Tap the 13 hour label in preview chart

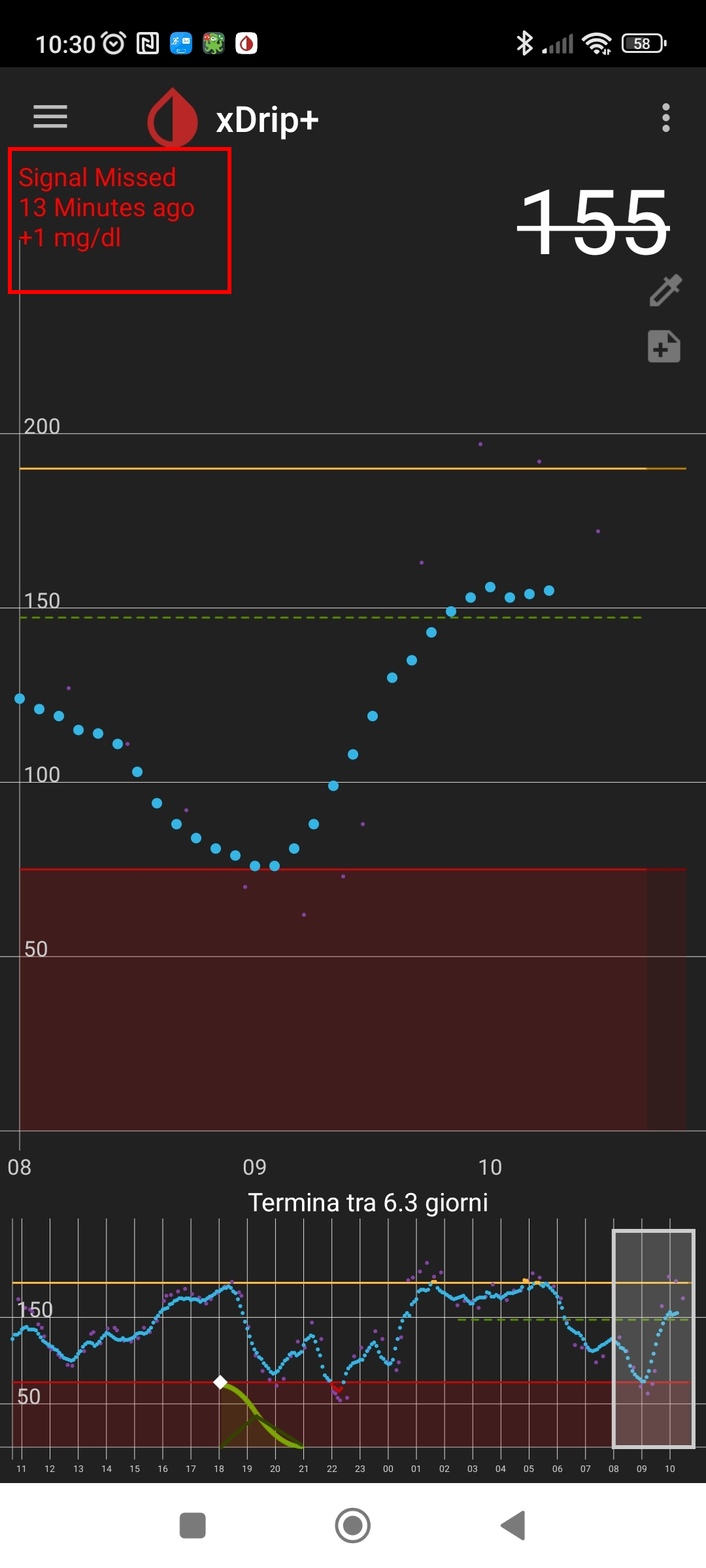pos(78,1469)
